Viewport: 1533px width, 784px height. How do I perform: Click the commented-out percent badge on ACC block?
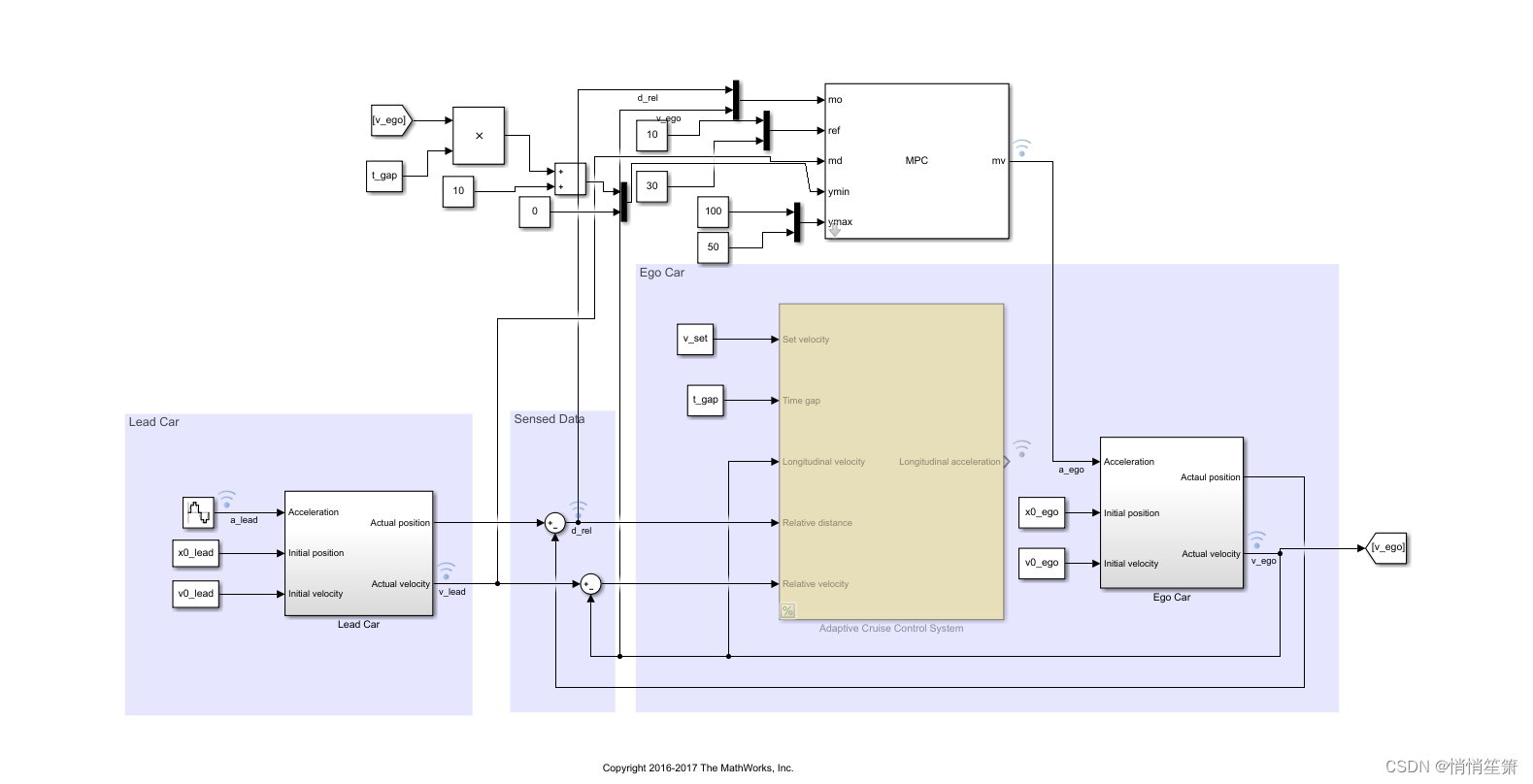click(x=788, y=610)
